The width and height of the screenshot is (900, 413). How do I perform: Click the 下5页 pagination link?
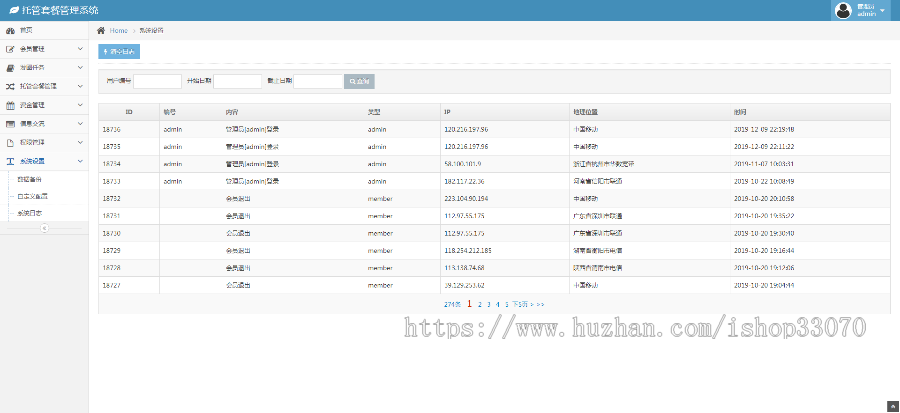click(x=520, y=305)
